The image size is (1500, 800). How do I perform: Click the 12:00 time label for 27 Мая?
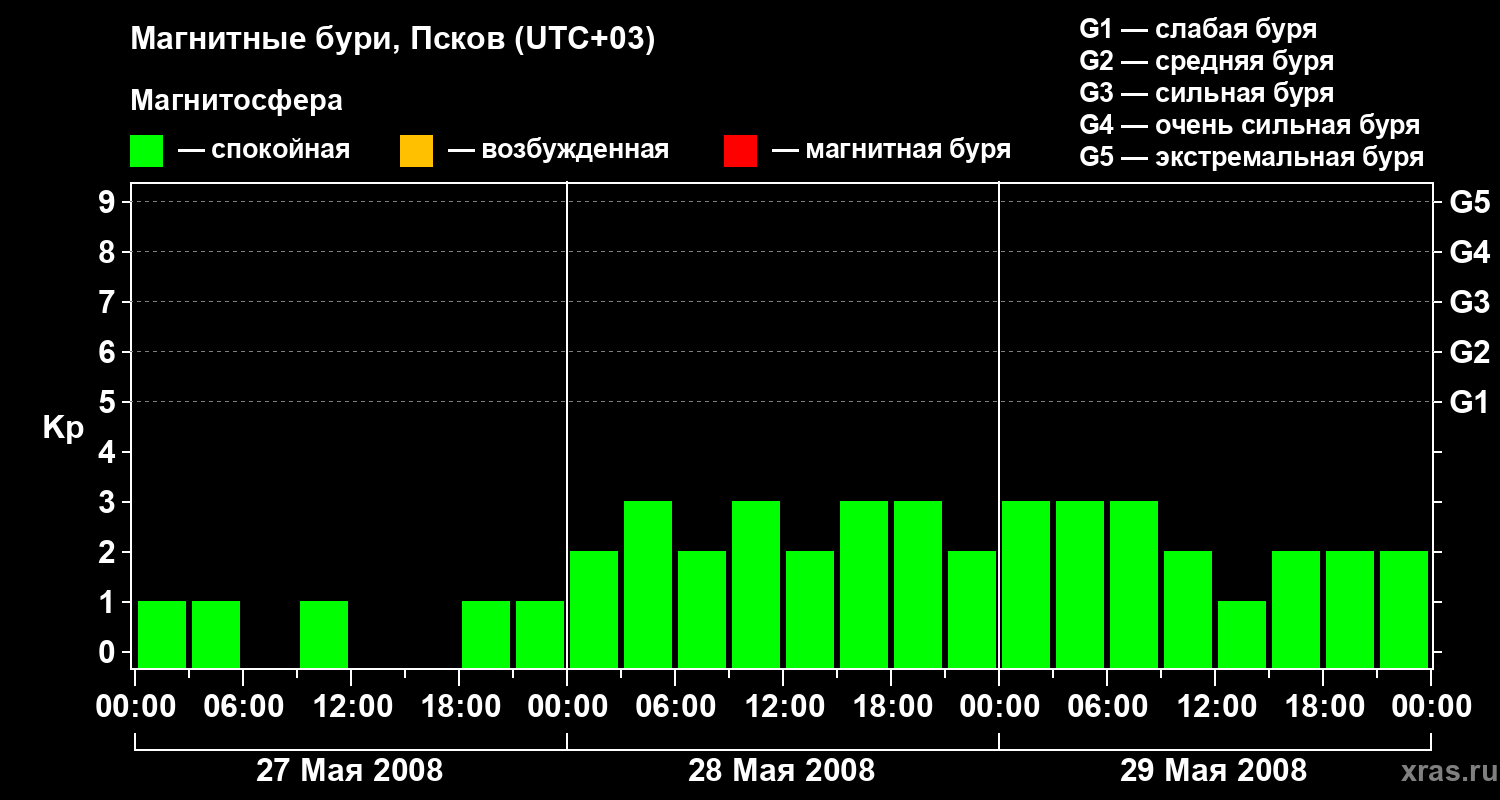351,707
